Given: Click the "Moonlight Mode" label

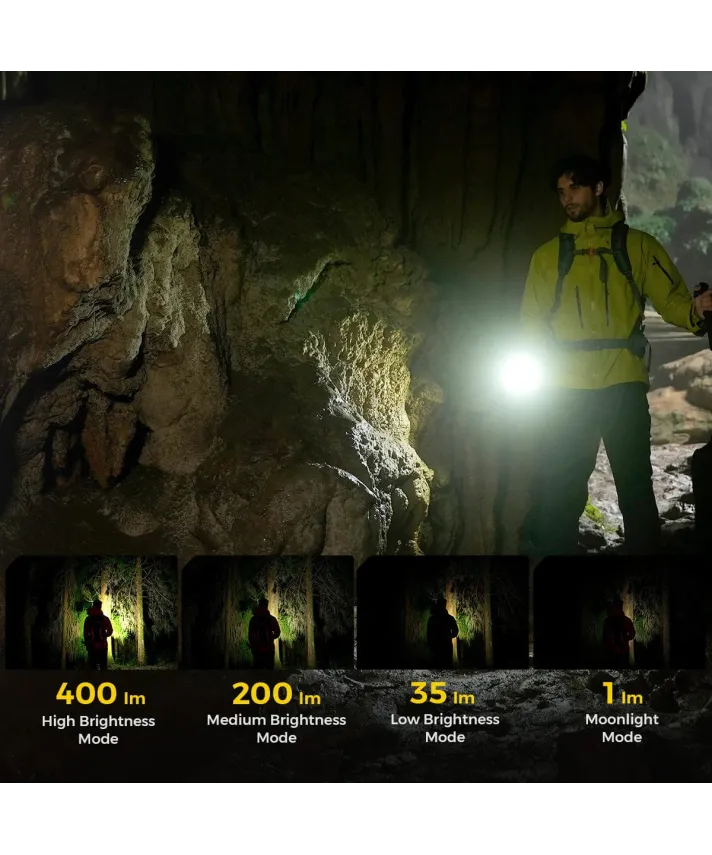Looking at the screenshot, I should pyautogui.click(x=621, y=728).
